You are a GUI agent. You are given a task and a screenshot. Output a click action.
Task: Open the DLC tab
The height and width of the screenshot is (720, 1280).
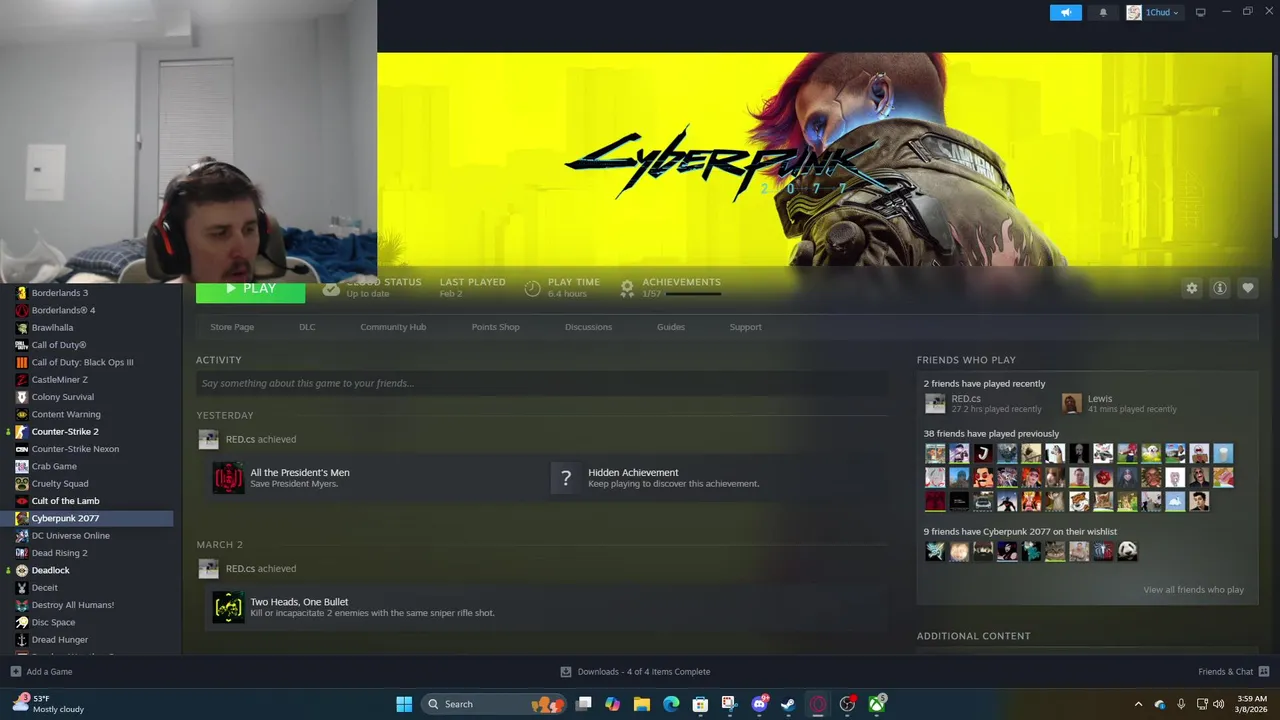point(307,327)
